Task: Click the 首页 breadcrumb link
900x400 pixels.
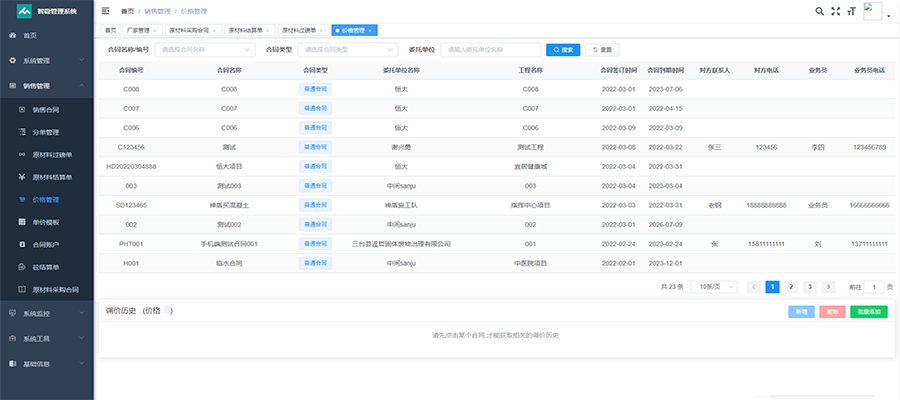Action: coord(127,11)
